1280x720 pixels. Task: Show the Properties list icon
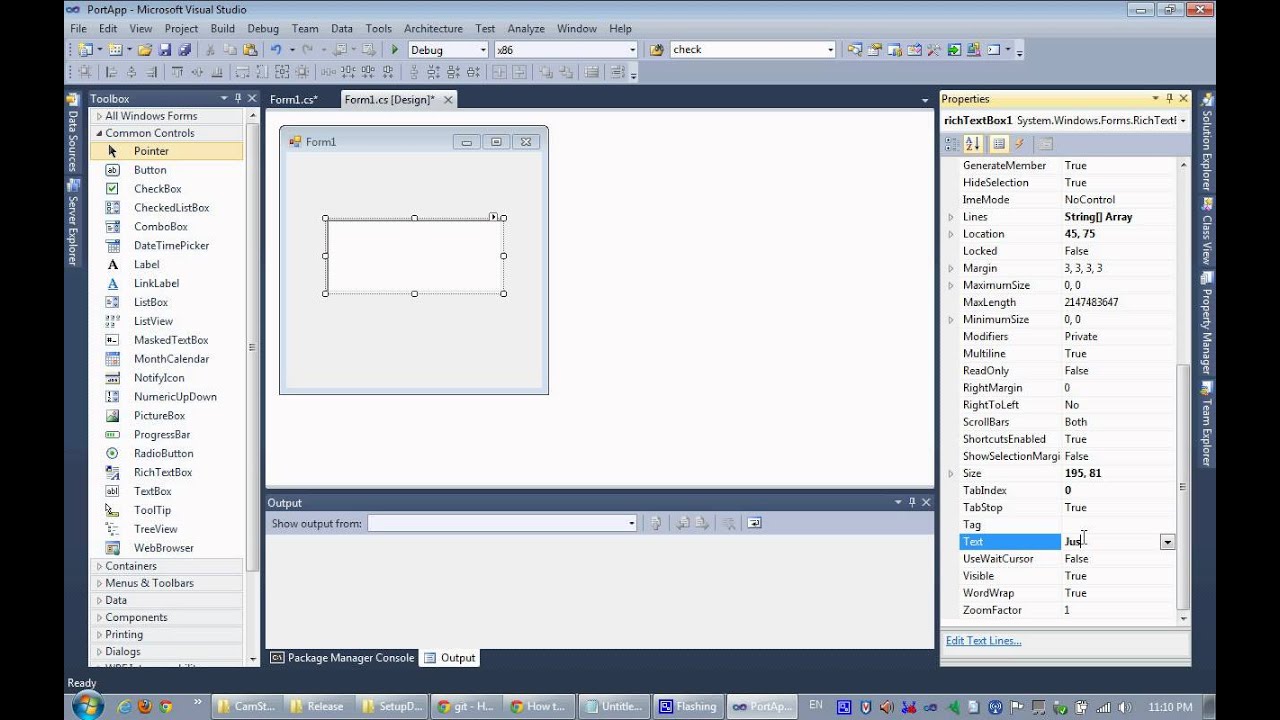(x=999, y=144)
